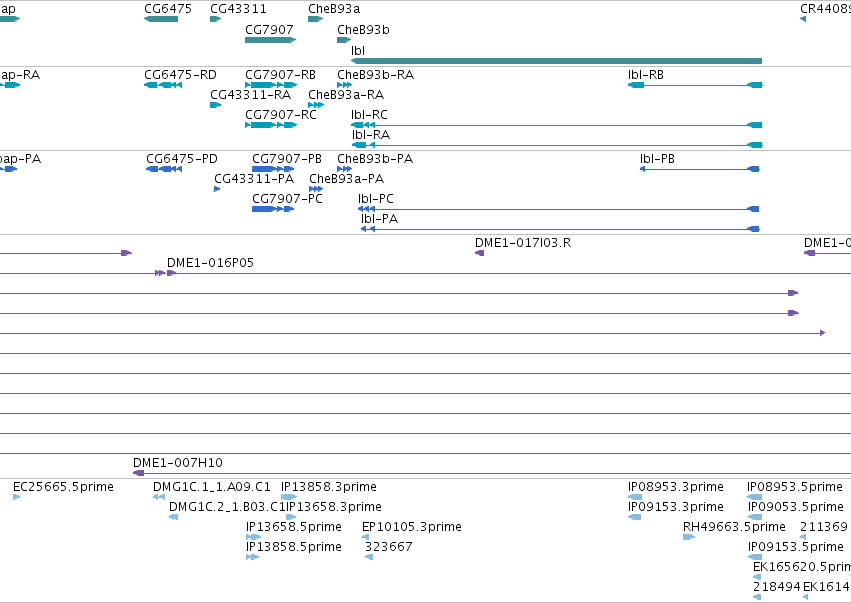Viewport: 851px width, 603px height.
Task: Click the lbl-RB transcript glyph line
Action: click(695, 85)
